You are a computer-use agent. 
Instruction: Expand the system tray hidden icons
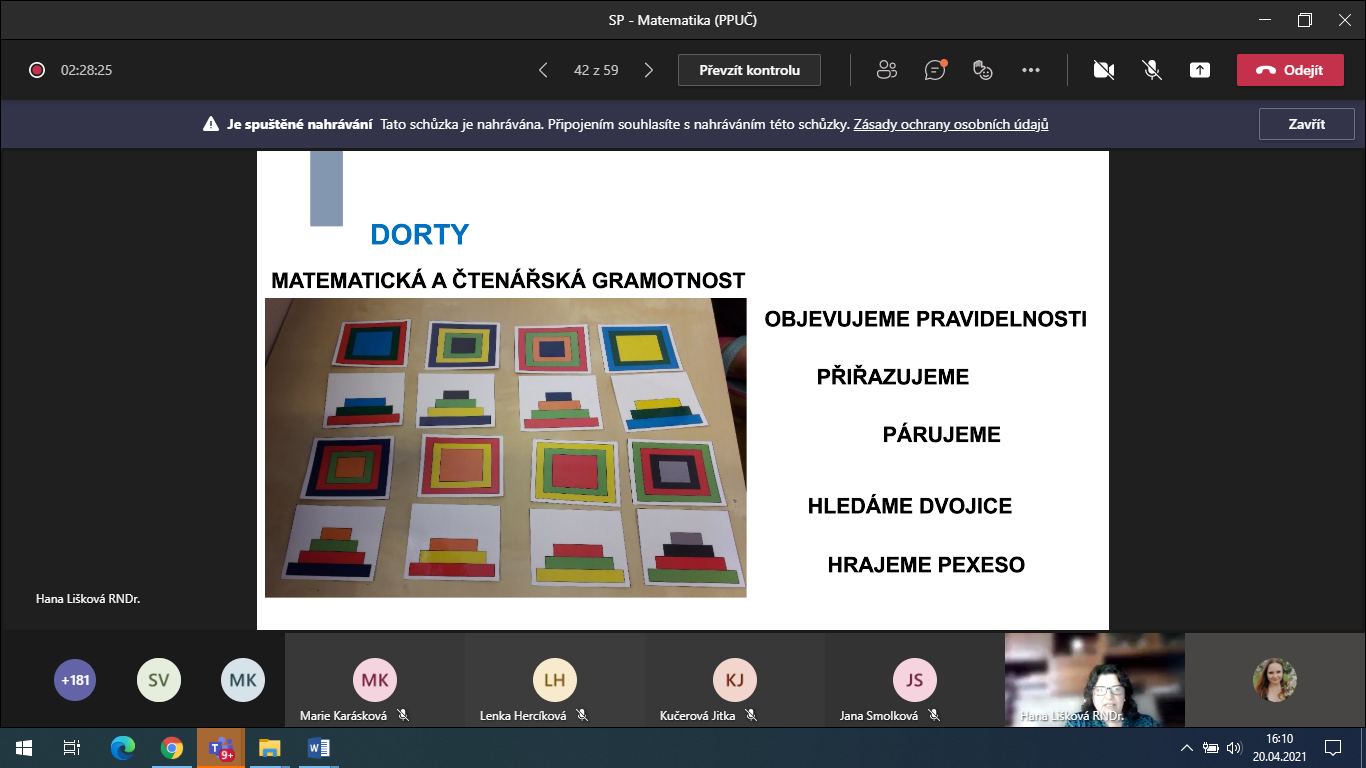tap(1186, 748)
